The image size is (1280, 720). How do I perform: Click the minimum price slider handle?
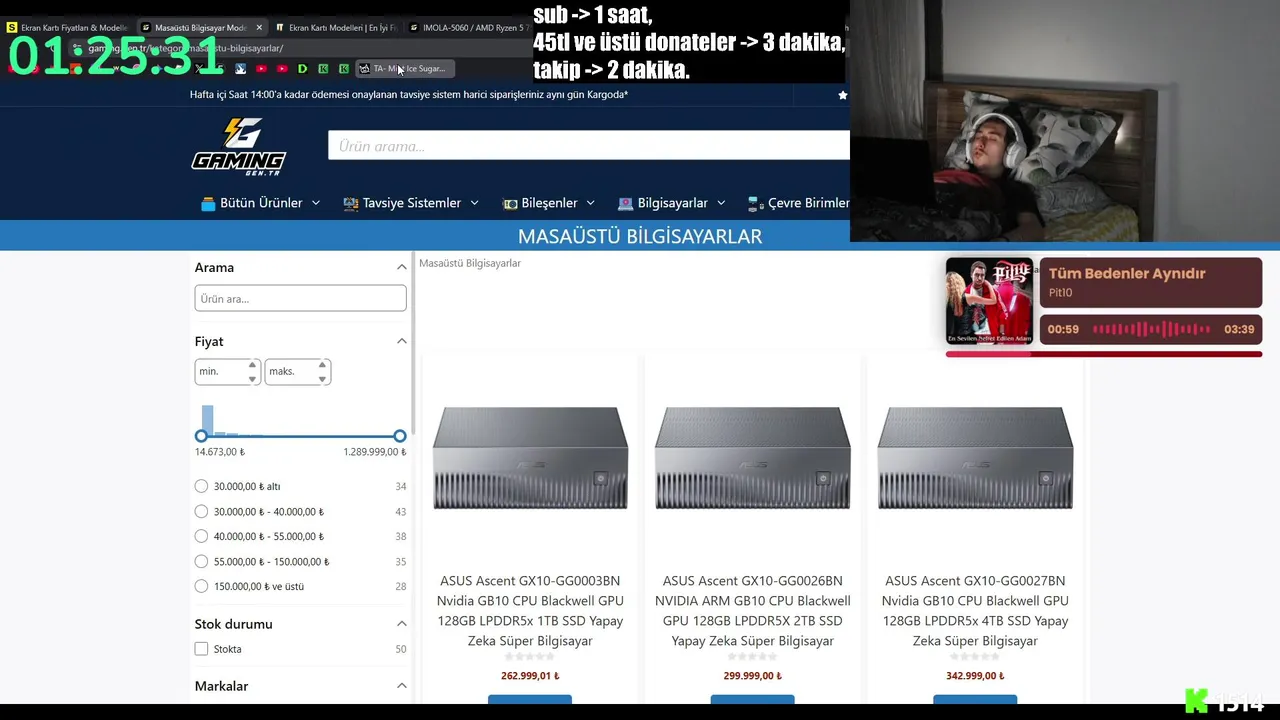click(201, 436)
